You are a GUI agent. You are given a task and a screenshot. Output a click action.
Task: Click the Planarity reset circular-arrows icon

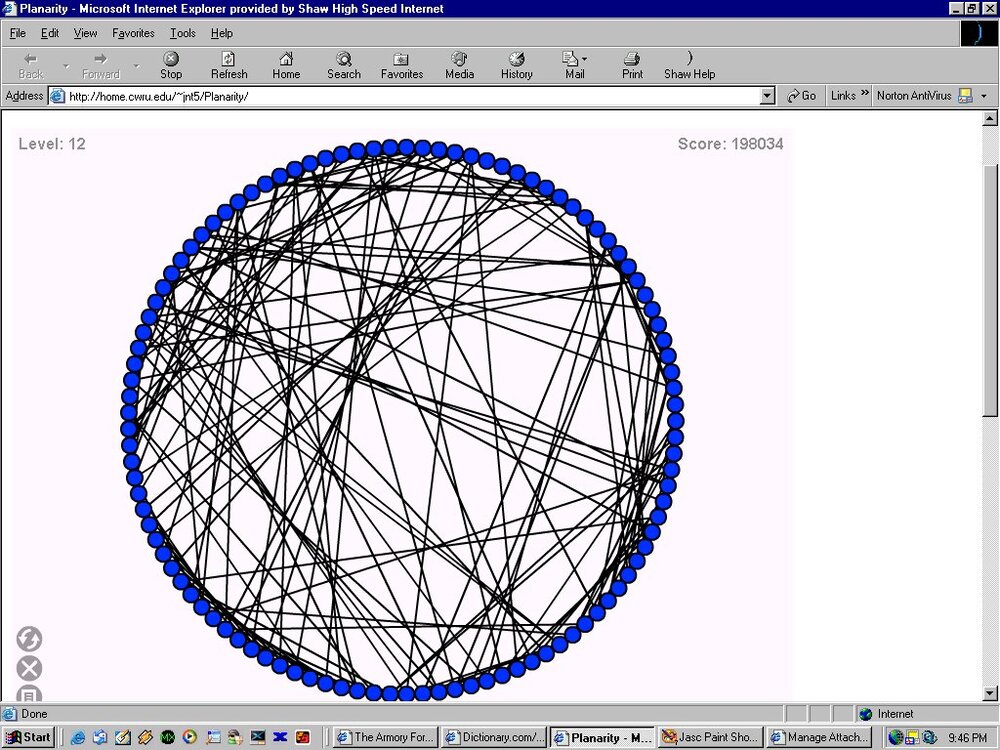pos(29,639)
